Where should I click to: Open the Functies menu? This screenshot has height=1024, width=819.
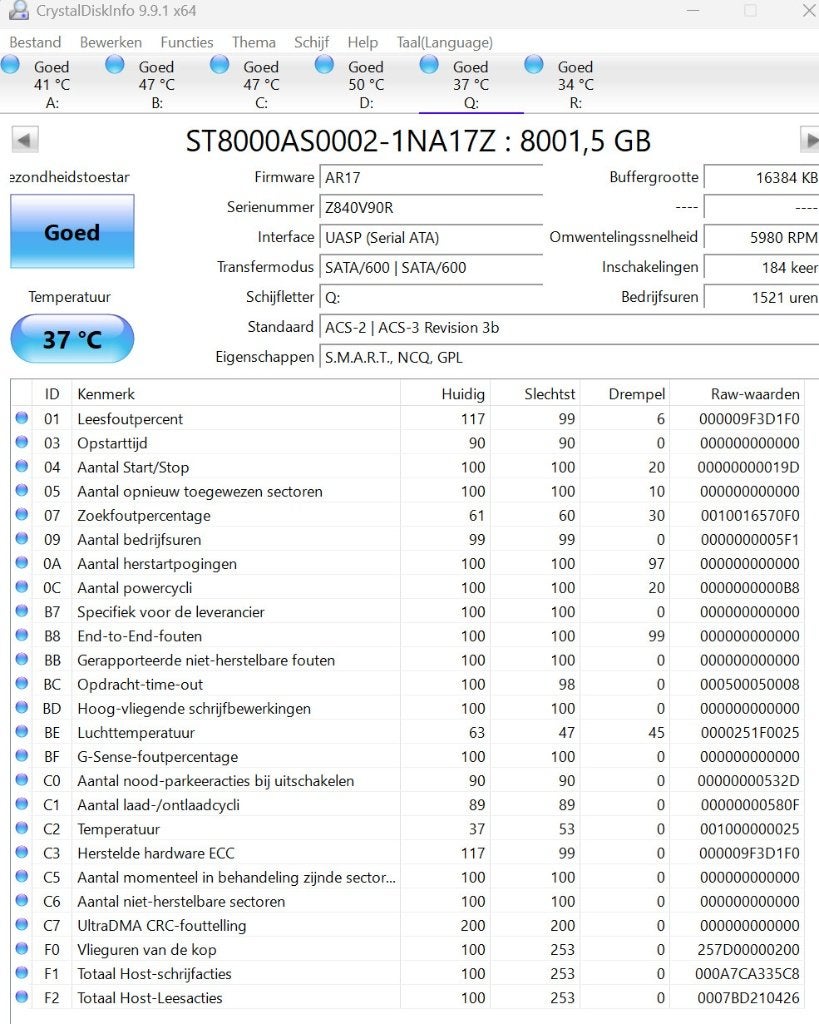tap(187, 42)
